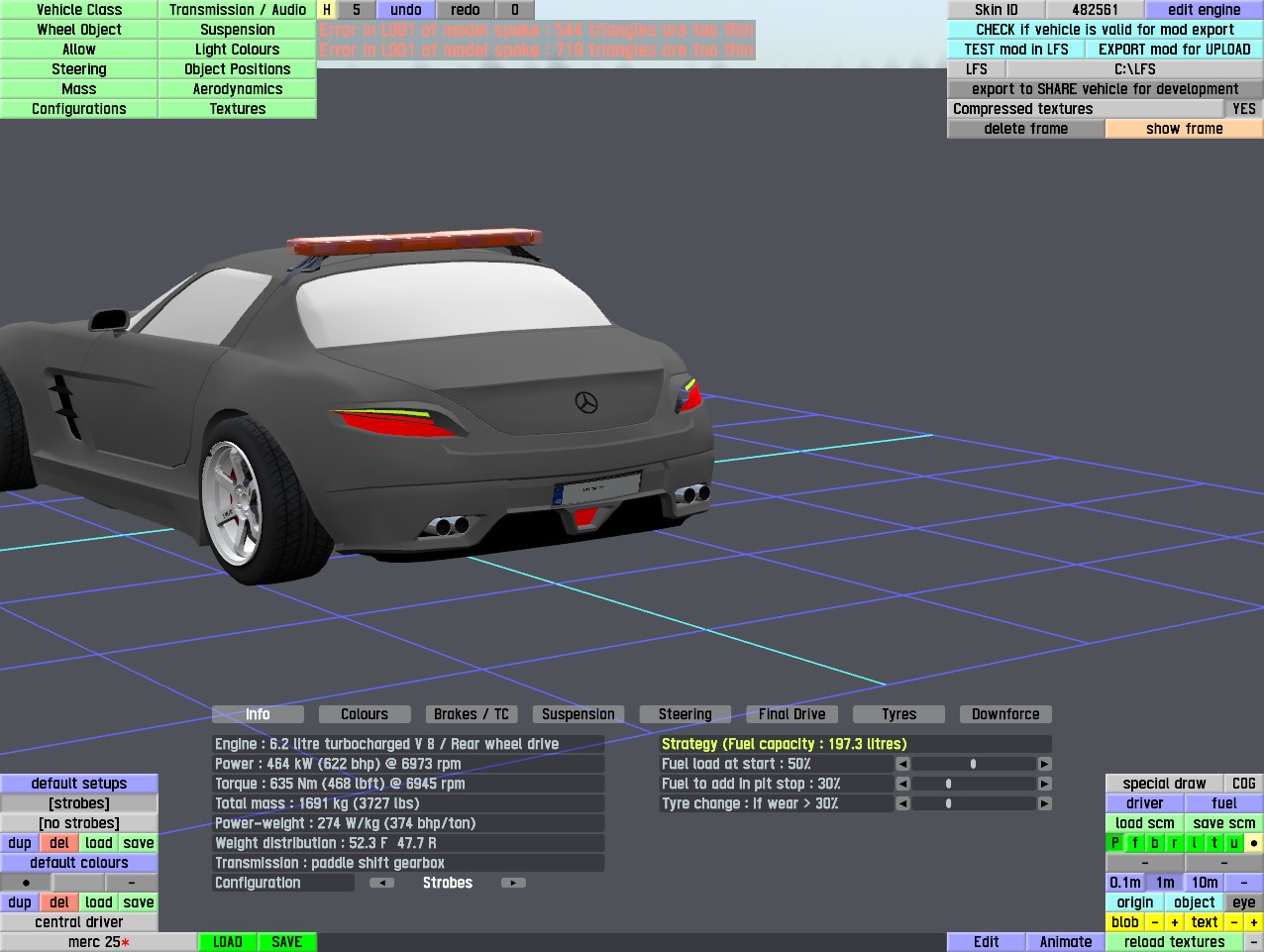Viewport: 1264px width, 952px height.
Task: Click EXPORT mod for UPLOAD
Action: [x=1175, y=50]
